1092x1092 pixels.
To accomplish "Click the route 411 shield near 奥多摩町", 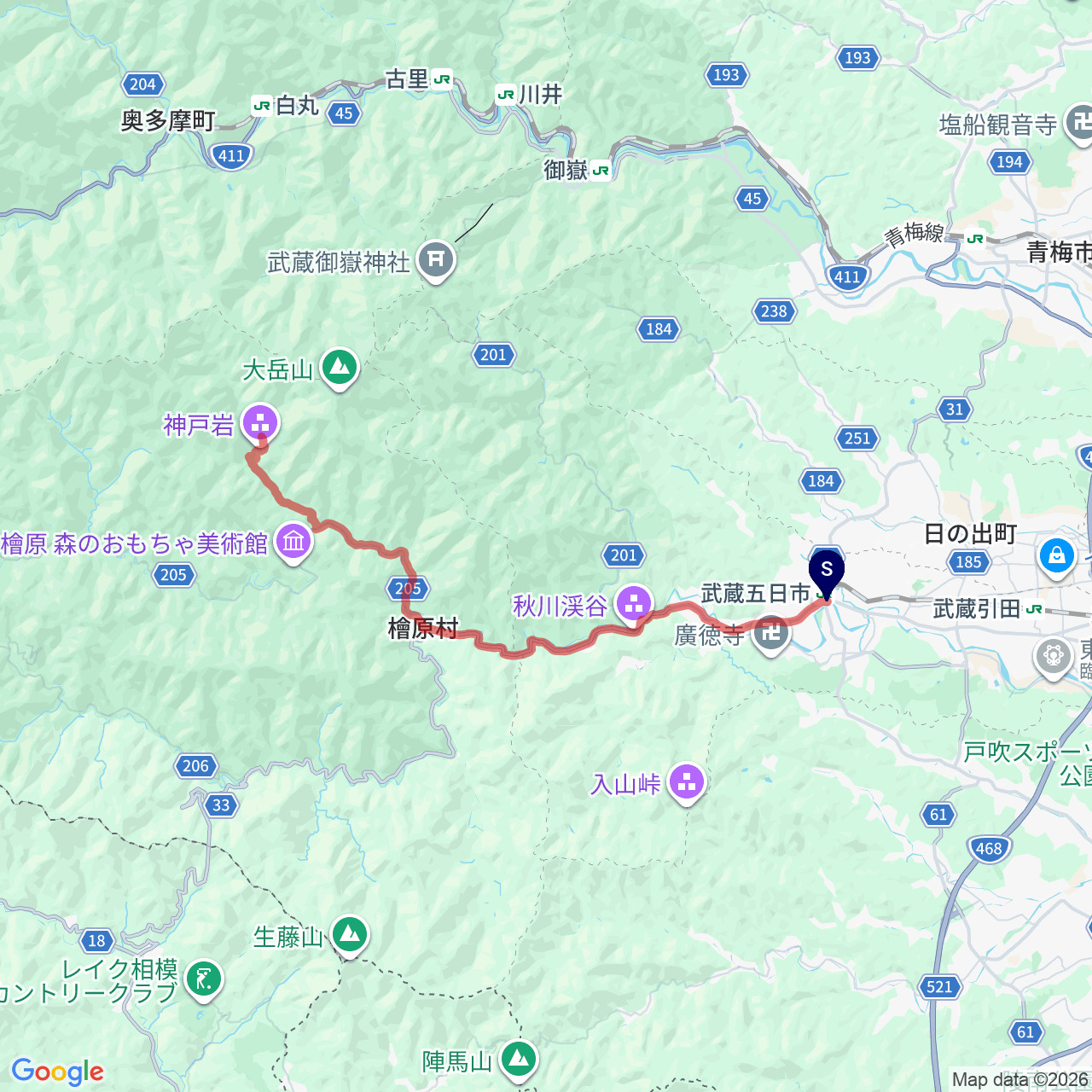I will (x=231, y=156).
